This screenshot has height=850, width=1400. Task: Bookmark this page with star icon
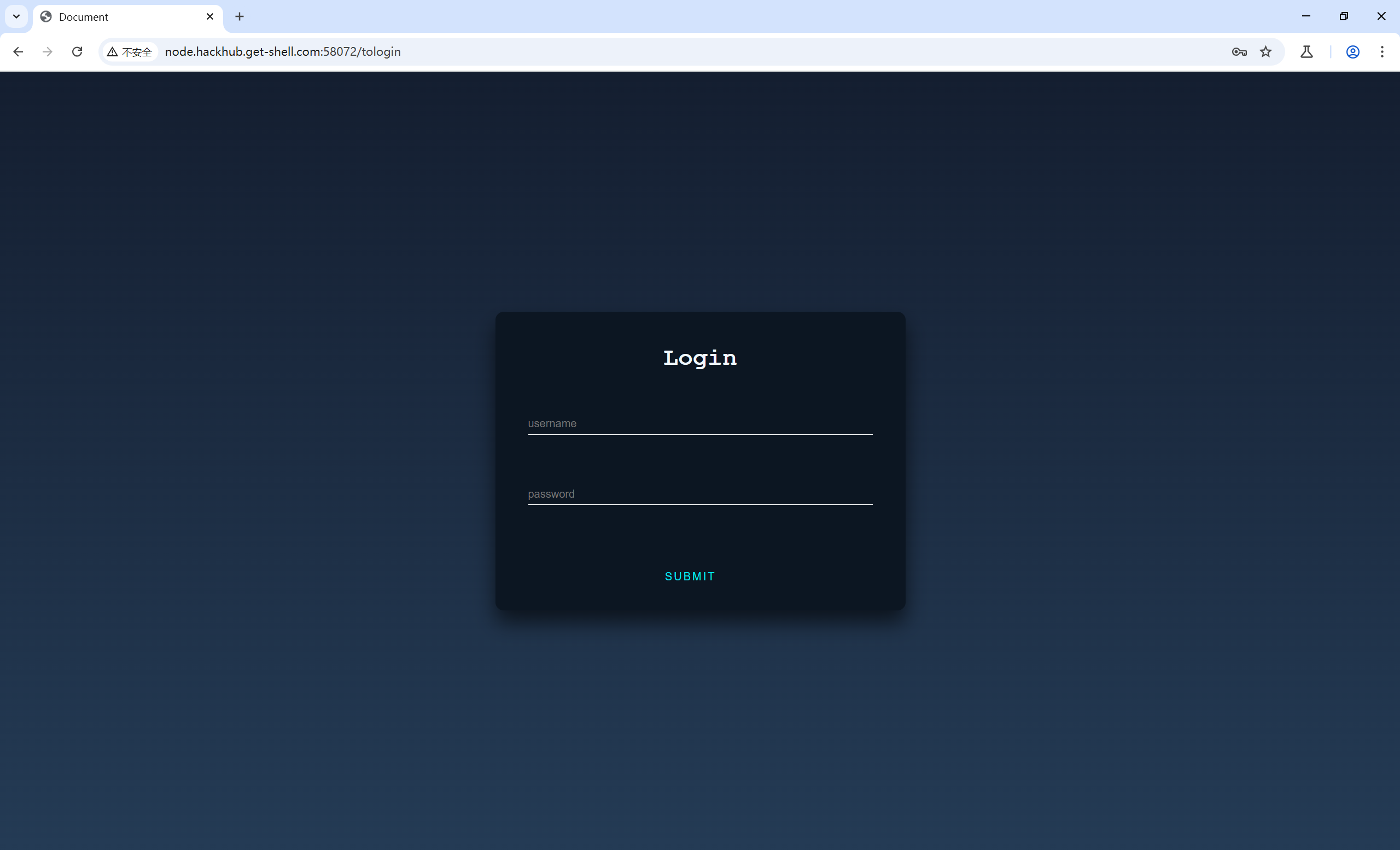pyautogui.click(x=1265, y=52)
